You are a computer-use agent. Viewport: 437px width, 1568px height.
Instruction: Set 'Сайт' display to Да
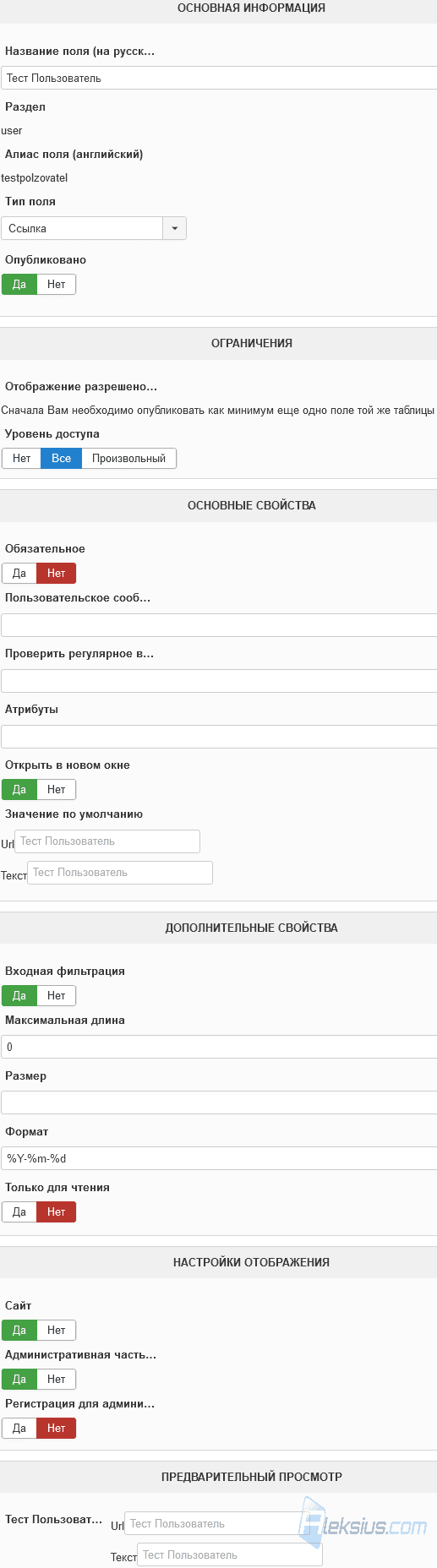click(x=19, y=1331)
